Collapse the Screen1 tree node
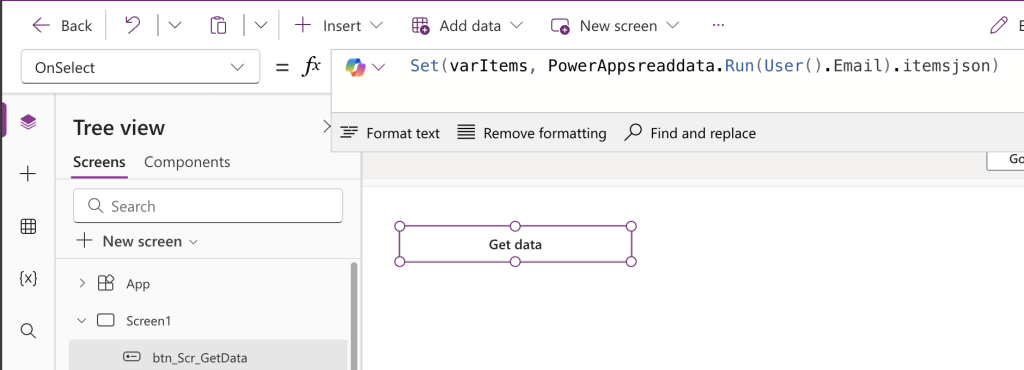Viewport: 1024px width, 370px height. point(82,320)
